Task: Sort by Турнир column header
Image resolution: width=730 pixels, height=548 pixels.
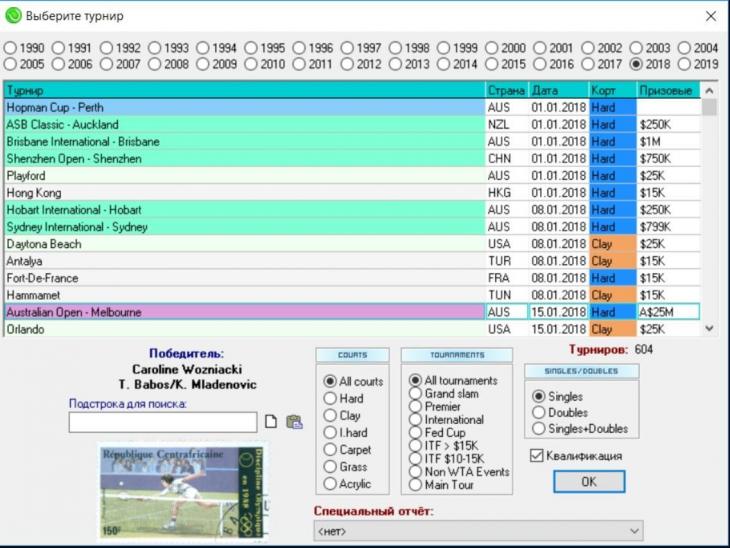Action: coord(243,90)
